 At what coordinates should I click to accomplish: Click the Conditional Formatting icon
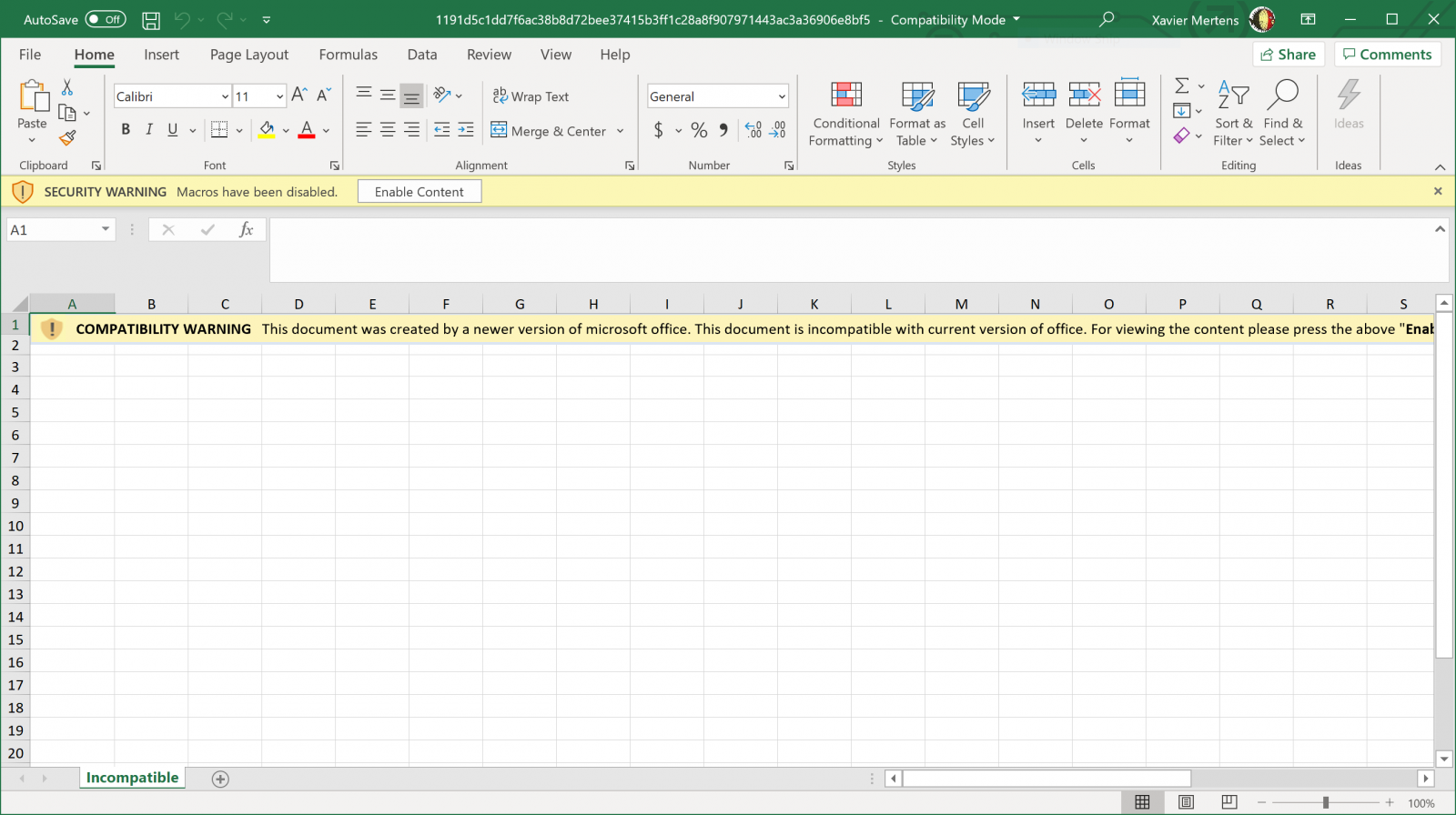click(845, 95)
